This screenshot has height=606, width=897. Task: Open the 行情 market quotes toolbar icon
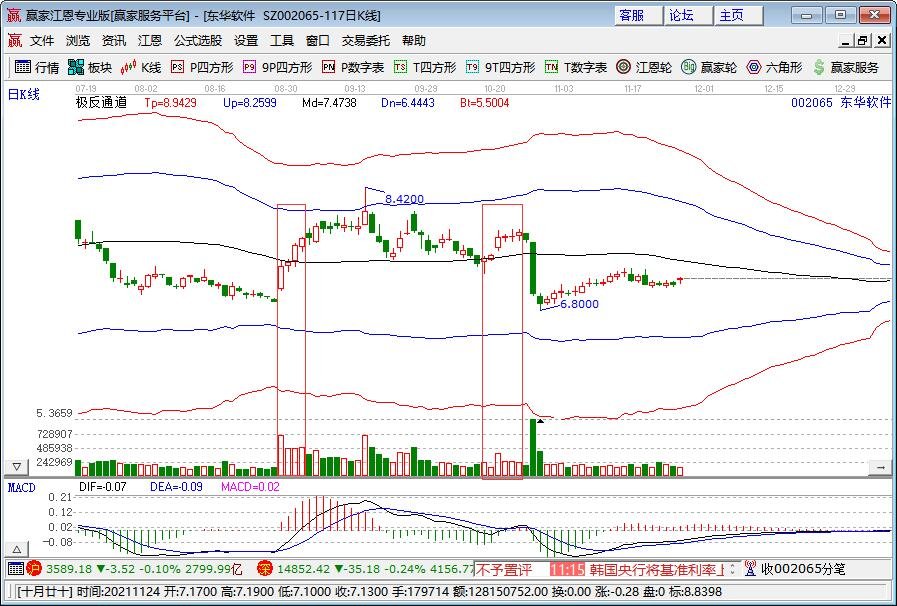[x=37, y=68]
